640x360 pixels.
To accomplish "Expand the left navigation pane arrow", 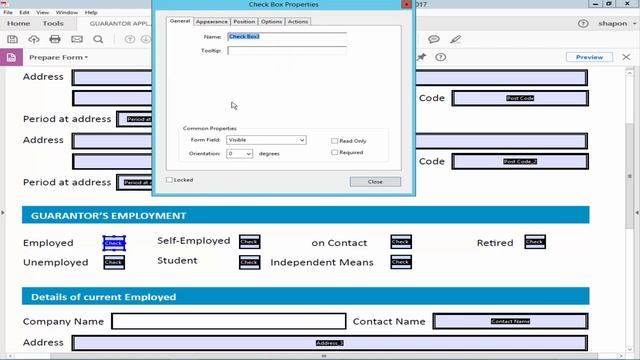I will [3, 213].
